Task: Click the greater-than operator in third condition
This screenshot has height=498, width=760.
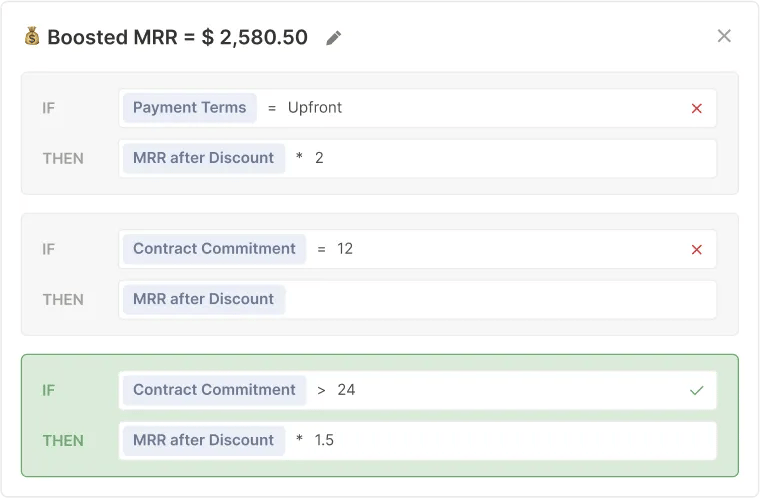Action: pyautogui.click(x=321, y=390)
